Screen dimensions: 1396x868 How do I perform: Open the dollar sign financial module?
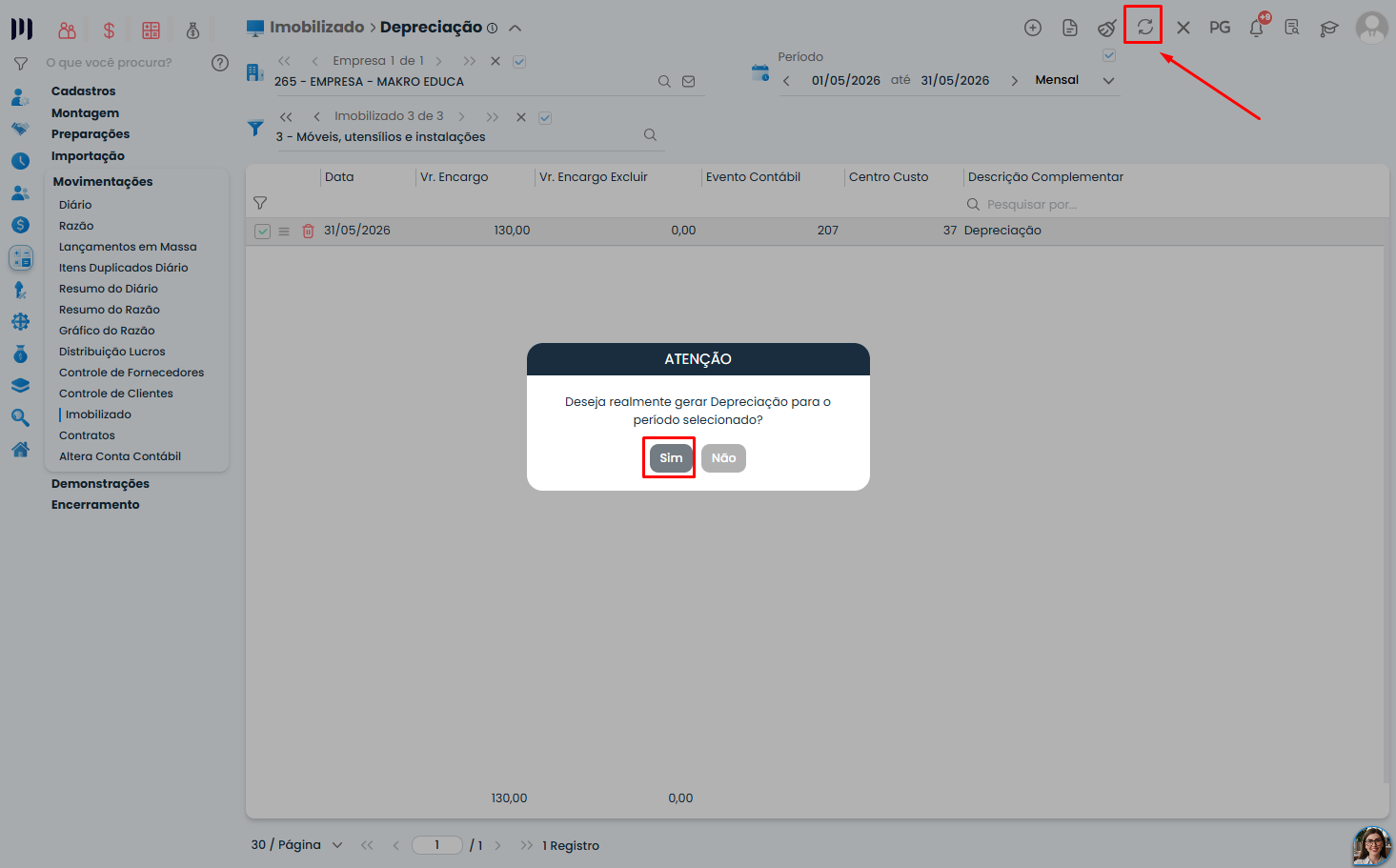point(109,30)
